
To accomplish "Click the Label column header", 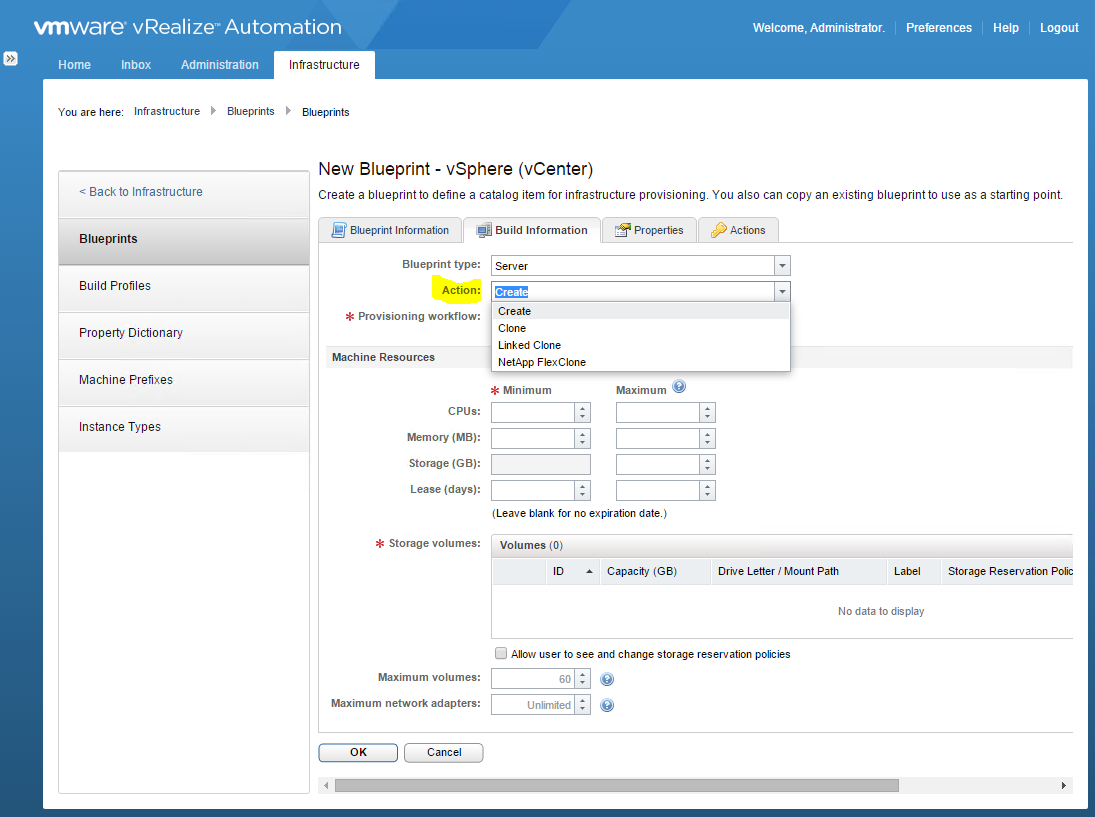I will (913, 571).
